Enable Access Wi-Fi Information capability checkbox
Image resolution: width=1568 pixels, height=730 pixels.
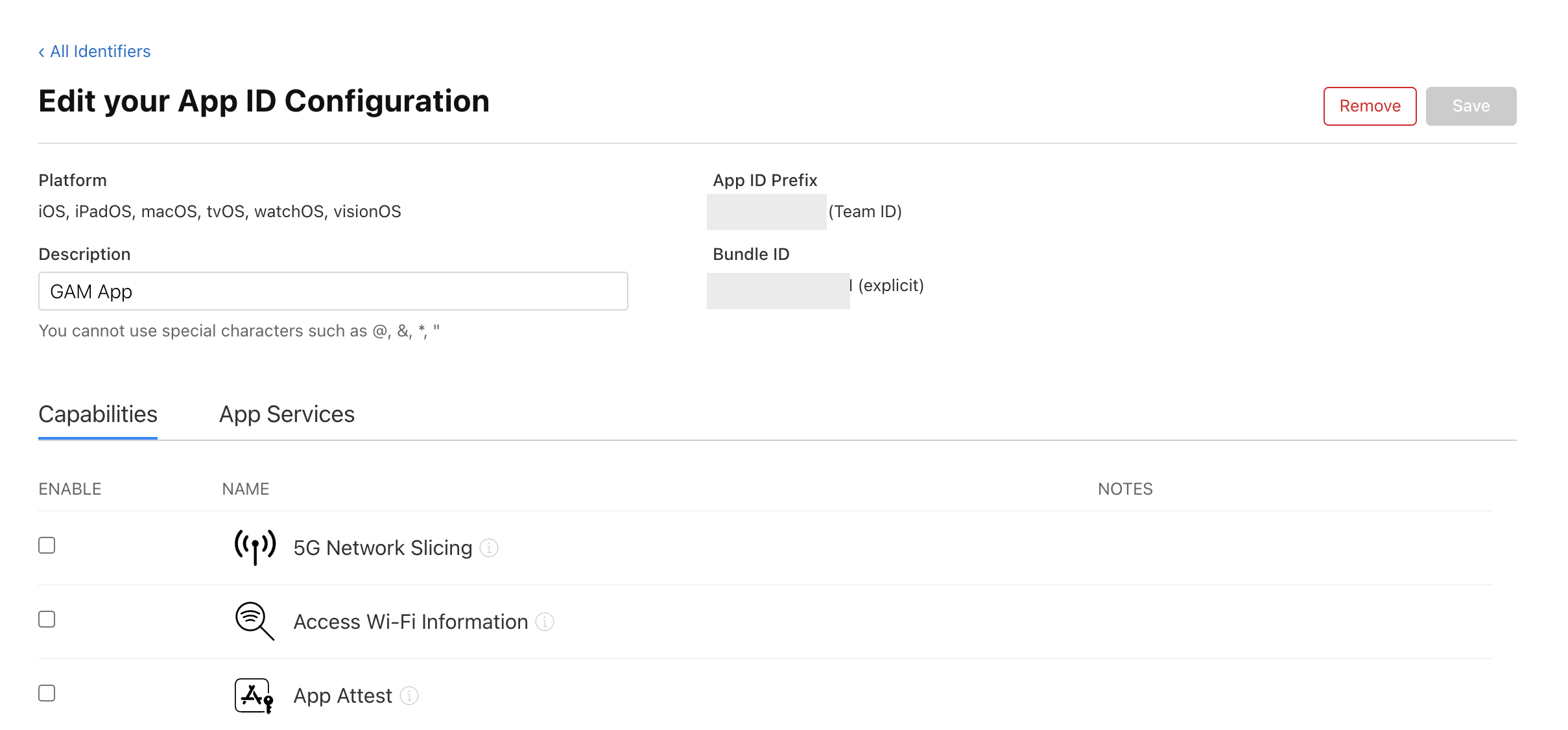[x=47, y=619]
